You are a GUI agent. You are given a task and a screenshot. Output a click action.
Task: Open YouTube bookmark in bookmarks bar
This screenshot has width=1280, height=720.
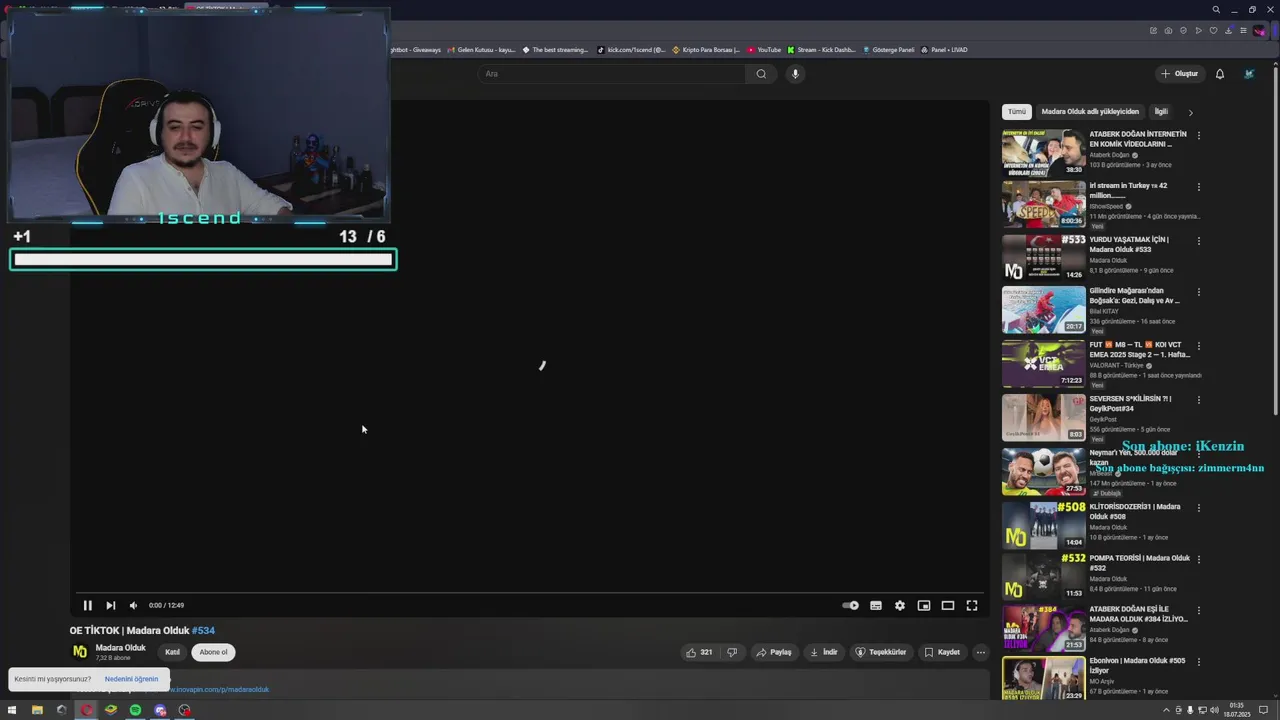pyautogui.click(x=764, y=50)
